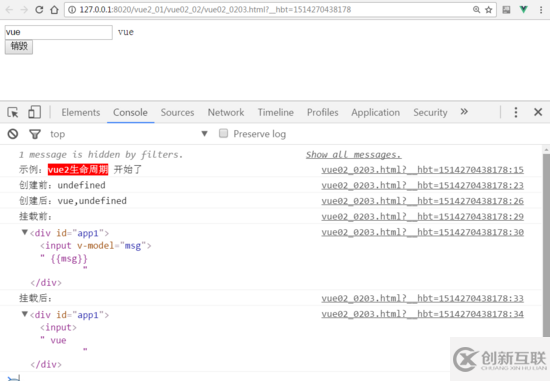Open the top context dropdown arrow
Image resolution: width=550 pixels, height=381 pixels.
coord(204,134)
